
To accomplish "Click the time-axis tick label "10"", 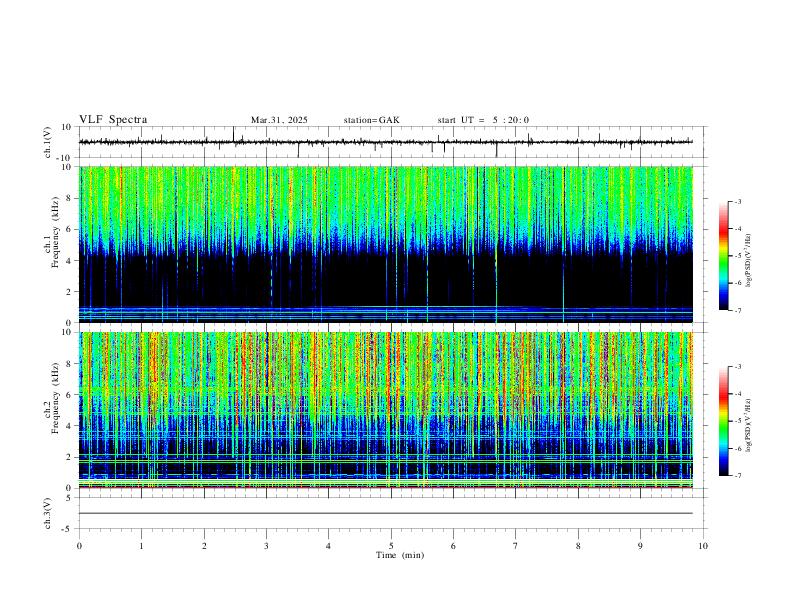I will (703, 546).
